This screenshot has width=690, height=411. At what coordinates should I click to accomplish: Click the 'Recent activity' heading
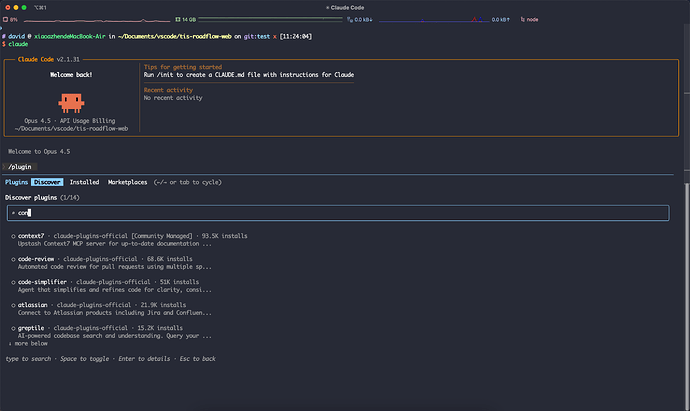(x=168, y=90)
